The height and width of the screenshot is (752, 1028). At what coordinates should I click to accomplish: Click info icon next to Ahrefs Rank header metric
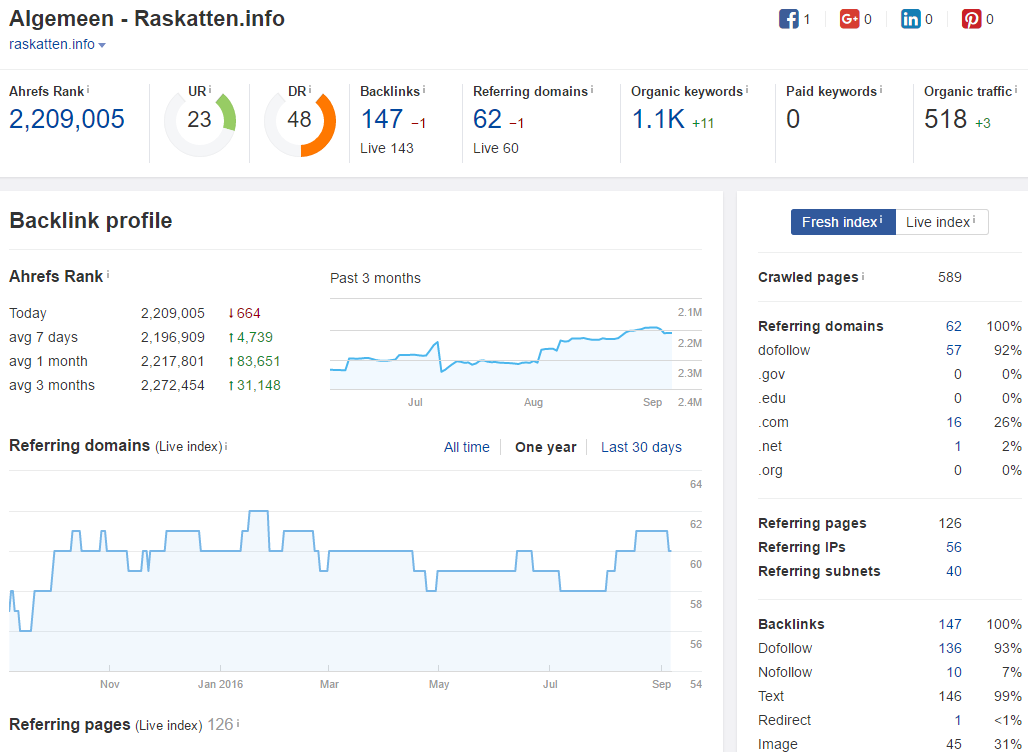[x=88, y=89]
